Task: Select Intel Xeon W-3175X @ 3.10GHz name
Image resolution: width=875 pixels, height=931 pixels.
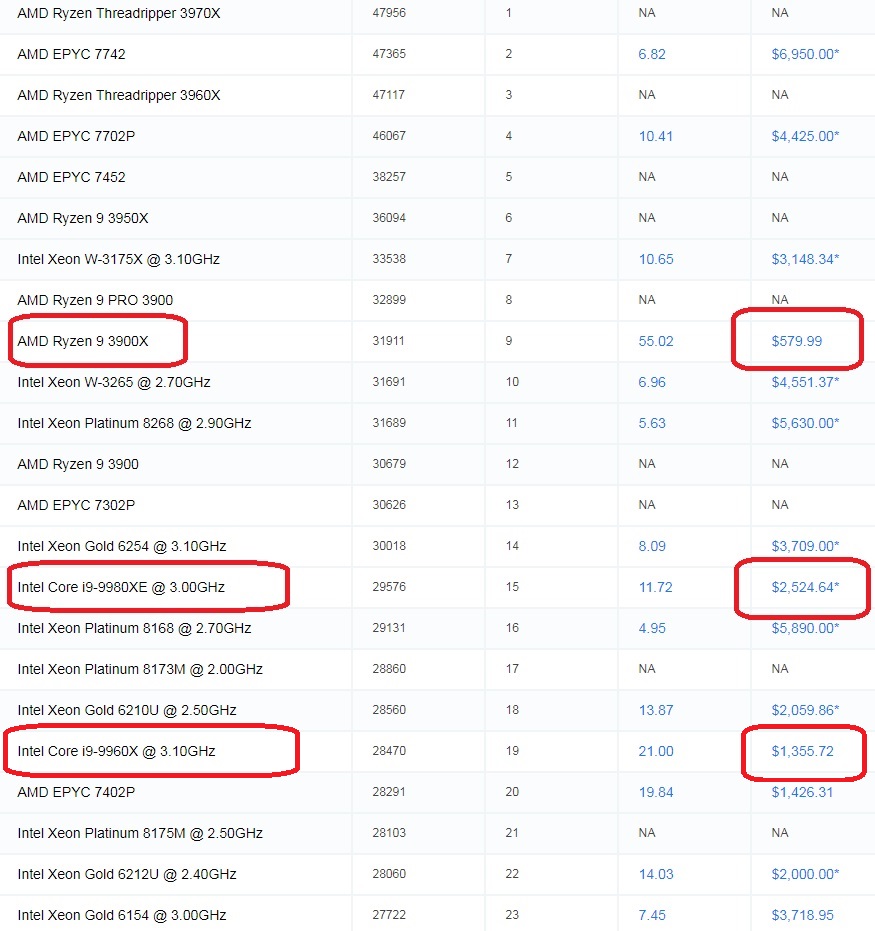Action: coord(119,259)
